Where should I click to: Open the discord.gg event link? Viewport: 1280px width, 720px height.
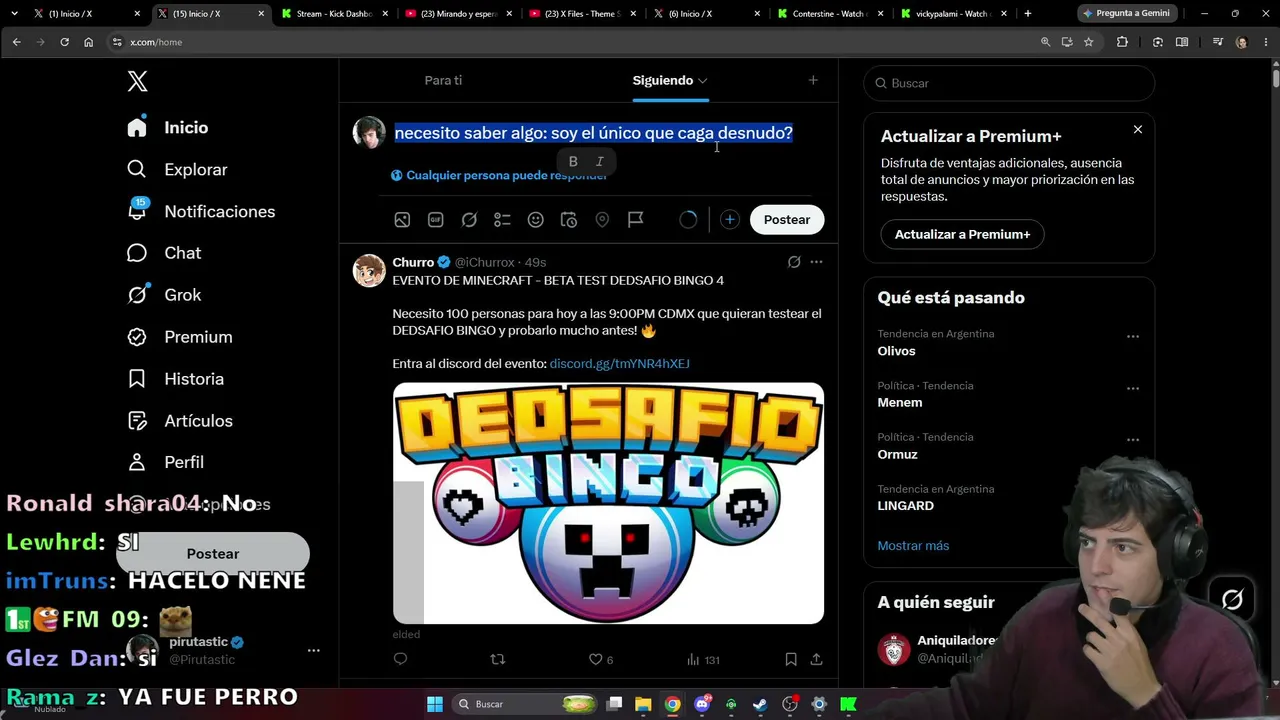pos(619,364)
